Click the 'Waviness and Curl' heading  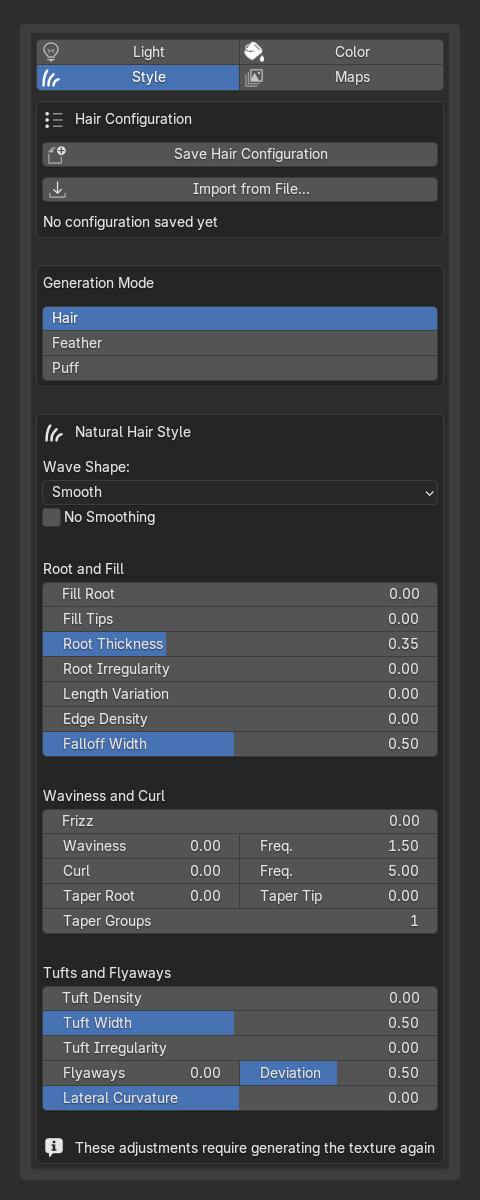click(104, 796)
